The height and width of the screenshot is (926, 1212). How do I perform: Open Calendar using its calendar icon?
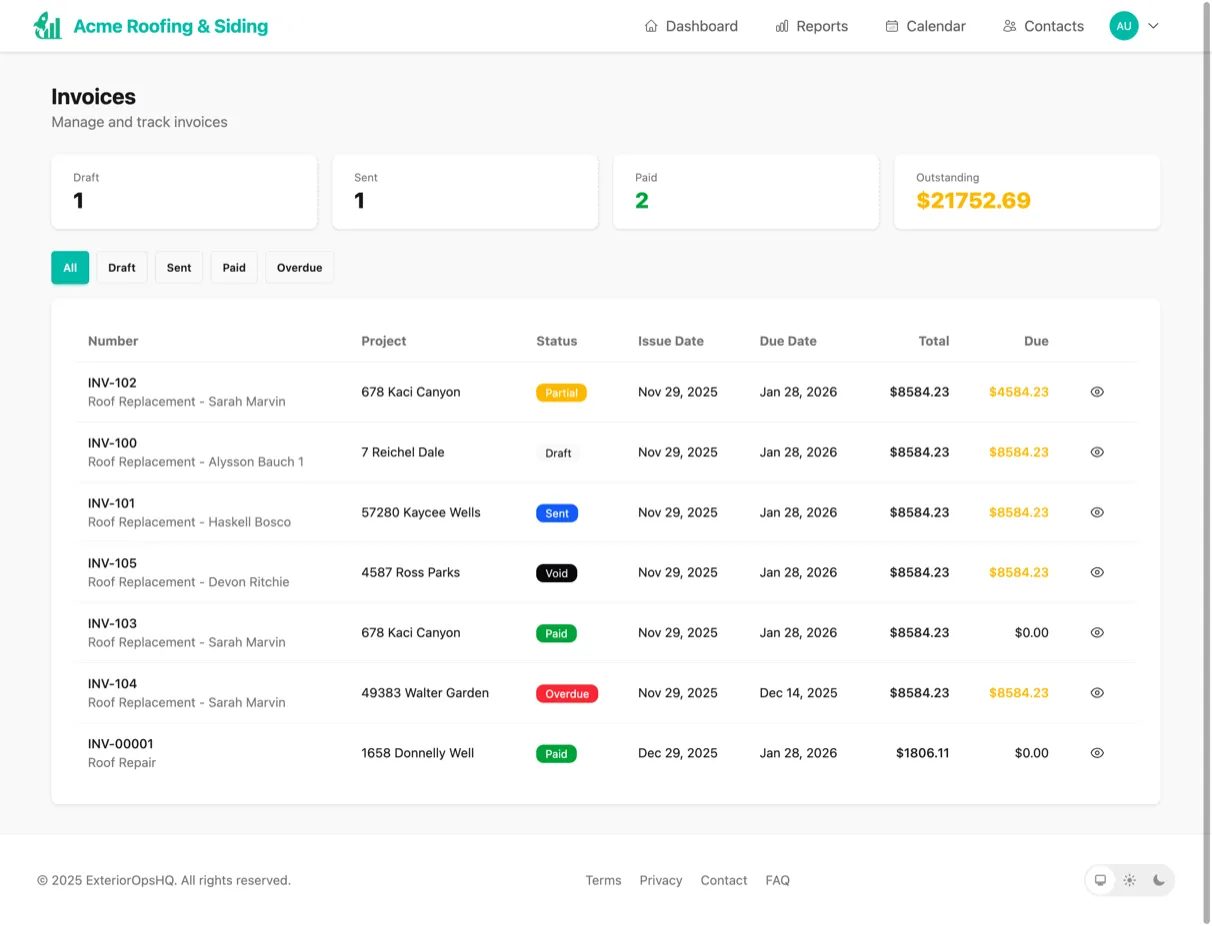[891, 26]
